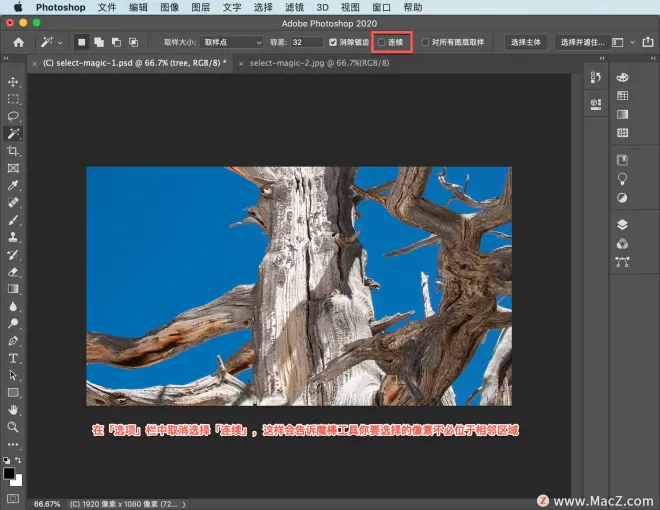The width and height of the screenshot is (660, 510).
Task: Open the Apple menu
Action: pyautogui.click(x=18, y=7)
